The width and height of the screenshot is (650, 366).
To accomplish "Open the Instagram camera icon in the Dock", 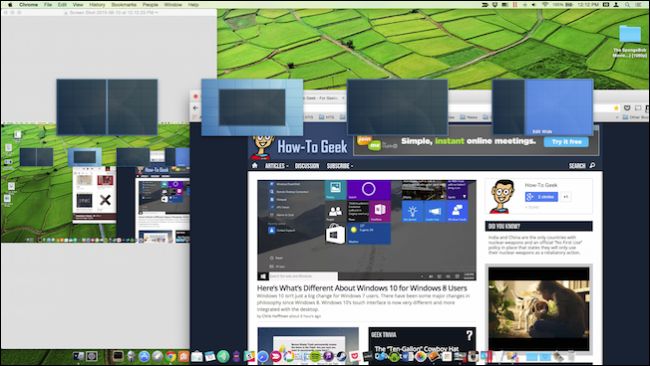I will pos(473,356).
